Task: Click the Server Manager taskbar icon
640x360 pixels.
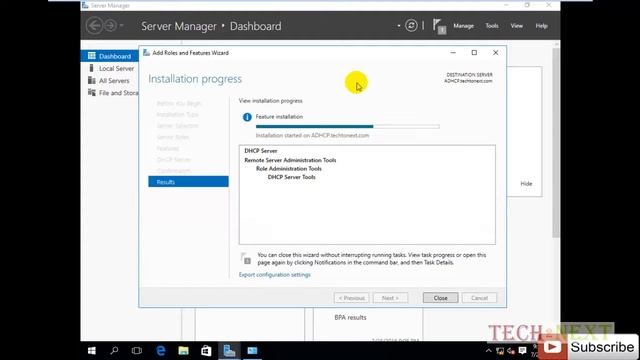Action: click(x=229, y=351)
